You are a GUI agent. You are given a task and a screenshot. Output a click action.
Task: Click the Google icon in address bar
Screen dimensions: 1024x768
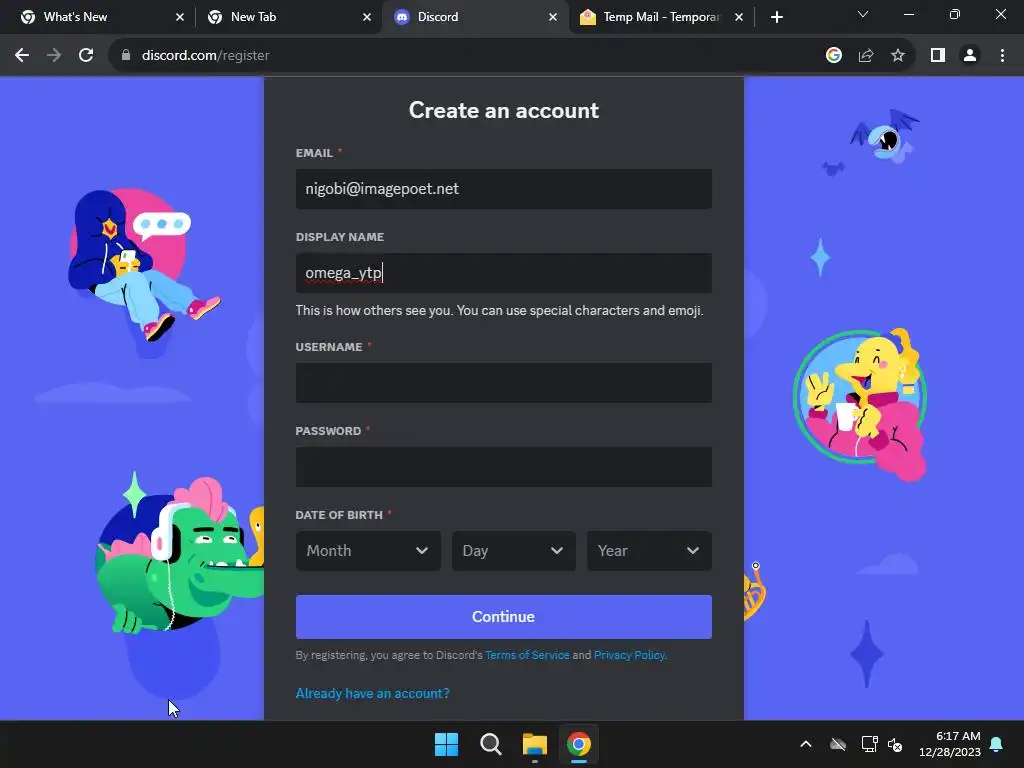coord(833,56)
